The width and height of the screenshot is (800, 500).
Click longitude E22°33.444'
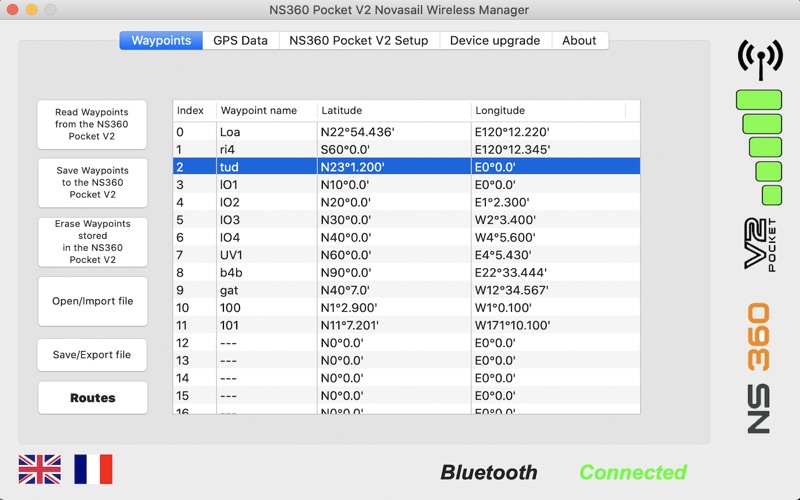(511, 272)
